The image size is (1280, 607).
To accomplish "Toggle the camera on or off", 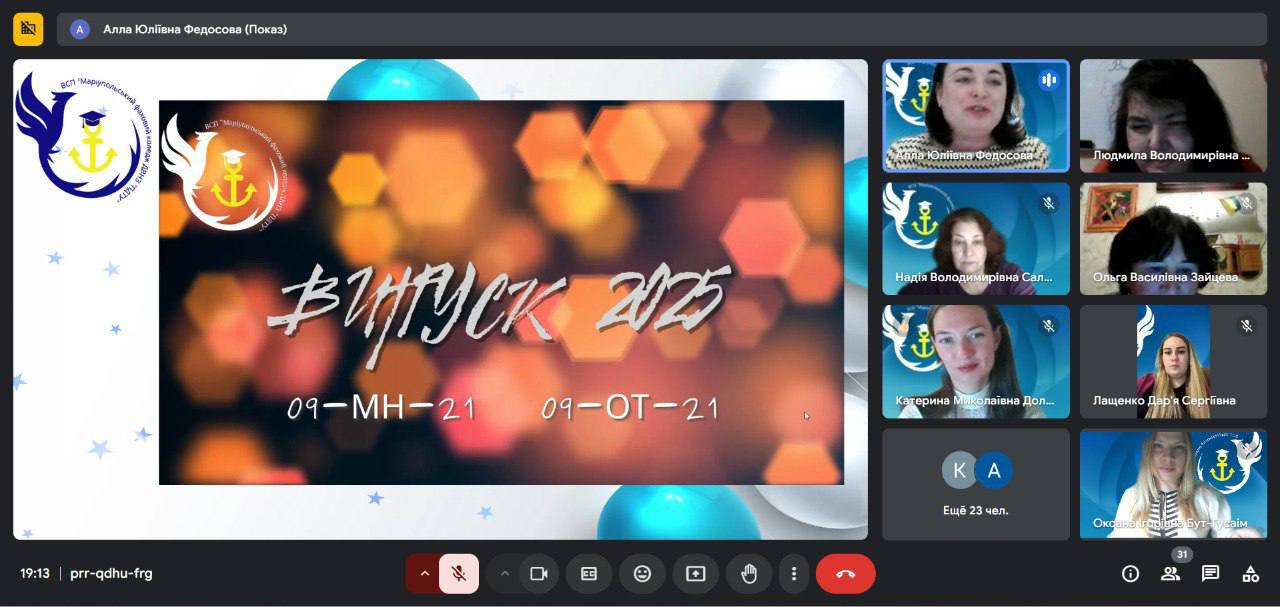I will click(539, 574).
